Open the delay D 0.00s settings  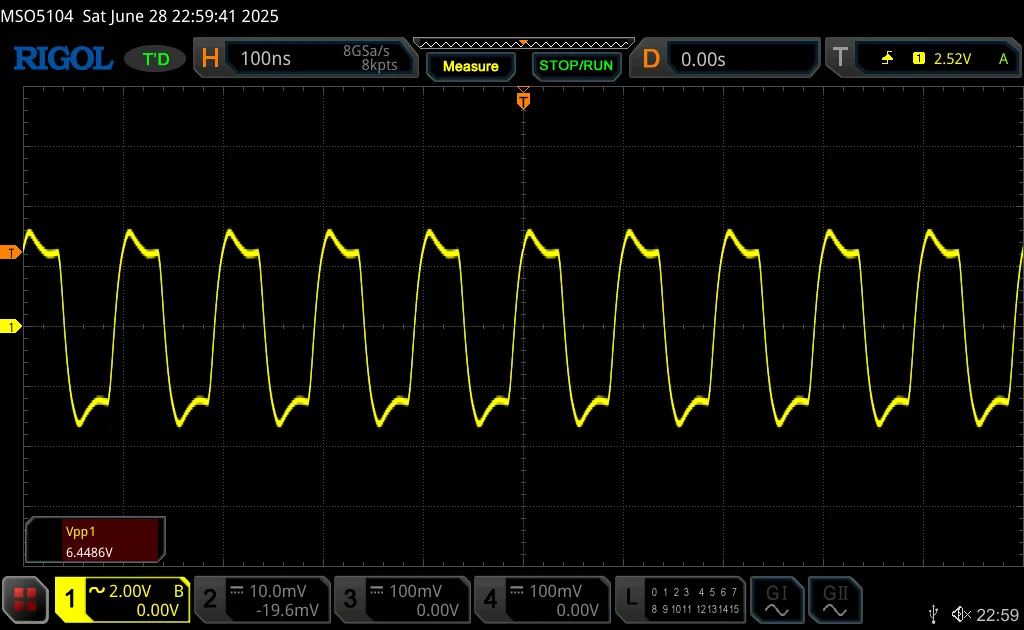(724, 59)
